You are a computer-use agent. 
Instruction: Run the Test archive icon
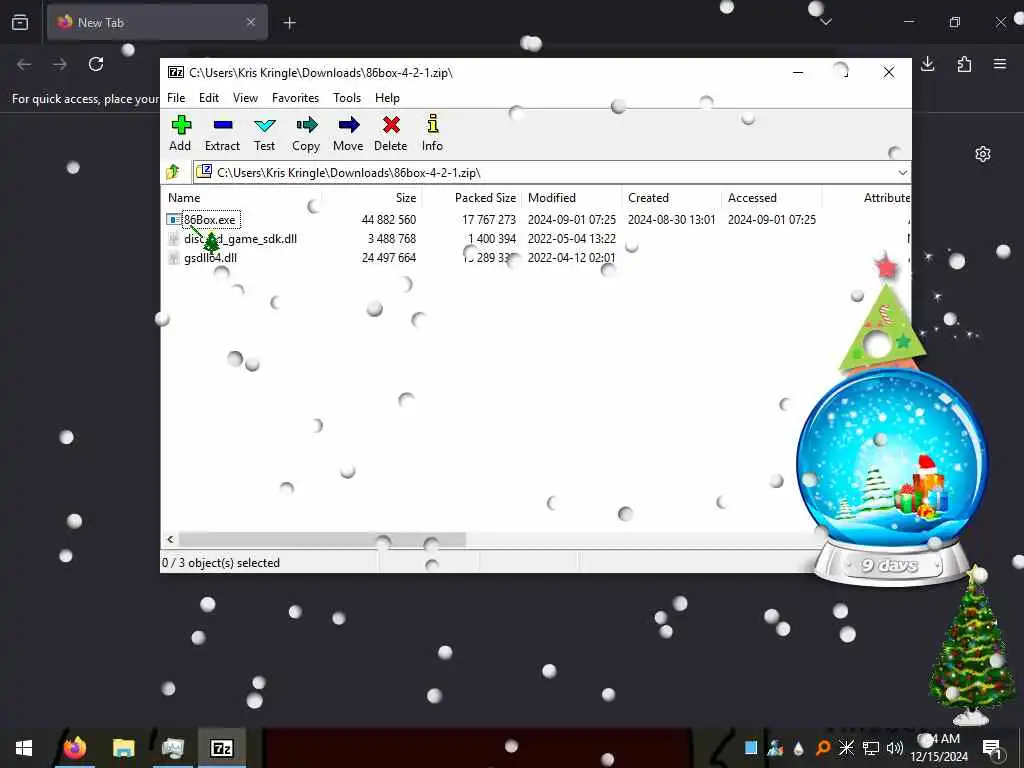click(x=264, y=125)
